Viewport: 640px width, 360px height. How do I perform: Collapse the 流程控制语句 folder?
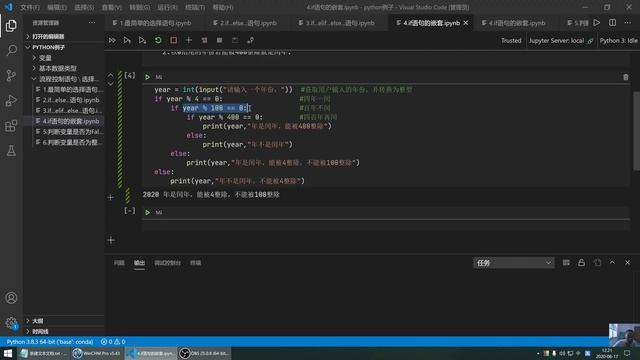tap(64, 79)
